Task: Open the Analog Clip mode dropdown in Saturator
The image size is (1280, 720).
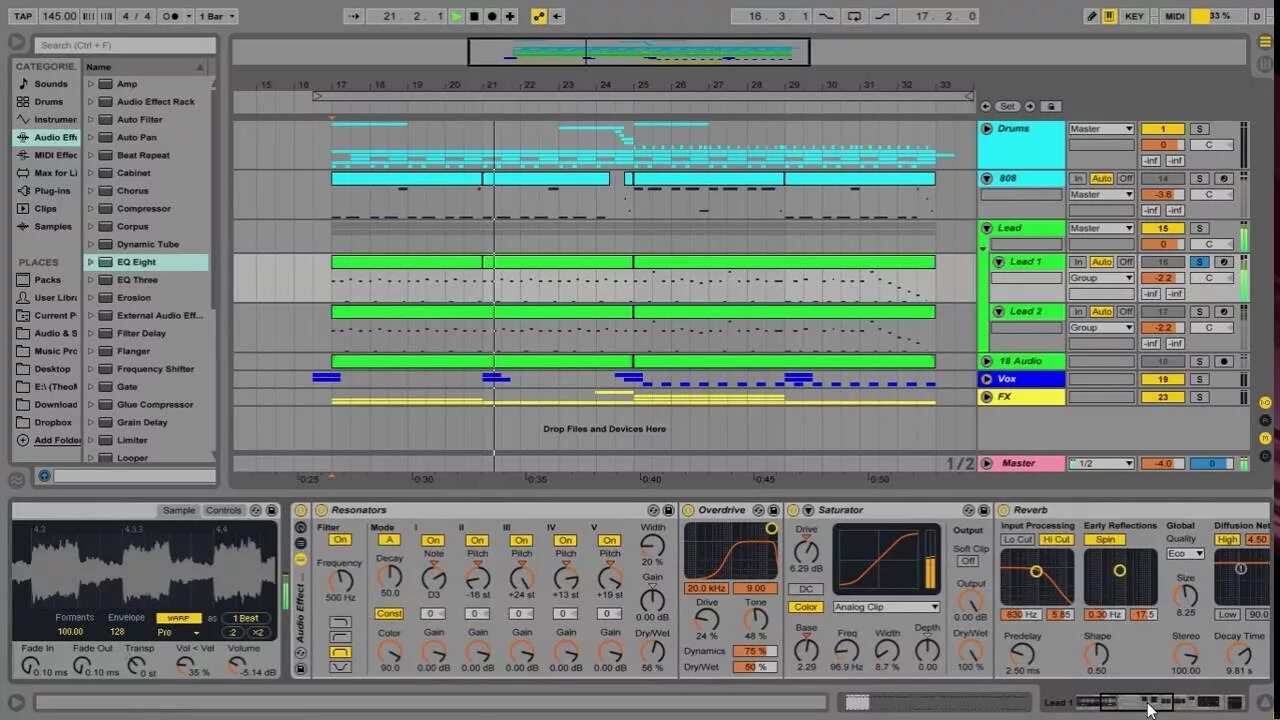Action: coord(886,607)
